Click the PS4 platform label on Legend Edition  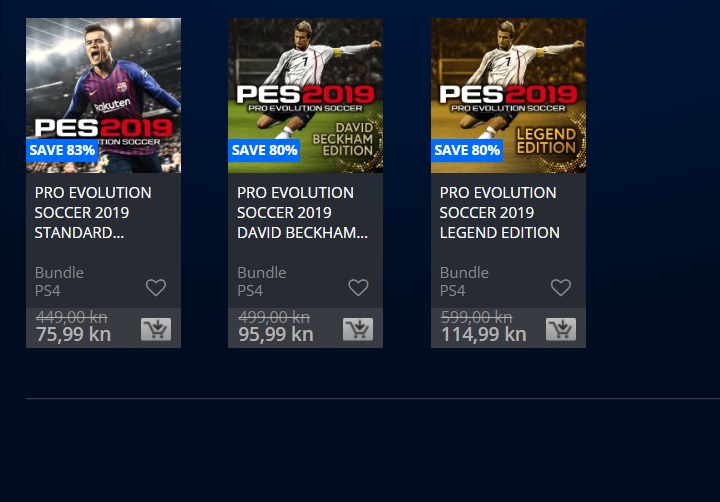pos(453,291)
